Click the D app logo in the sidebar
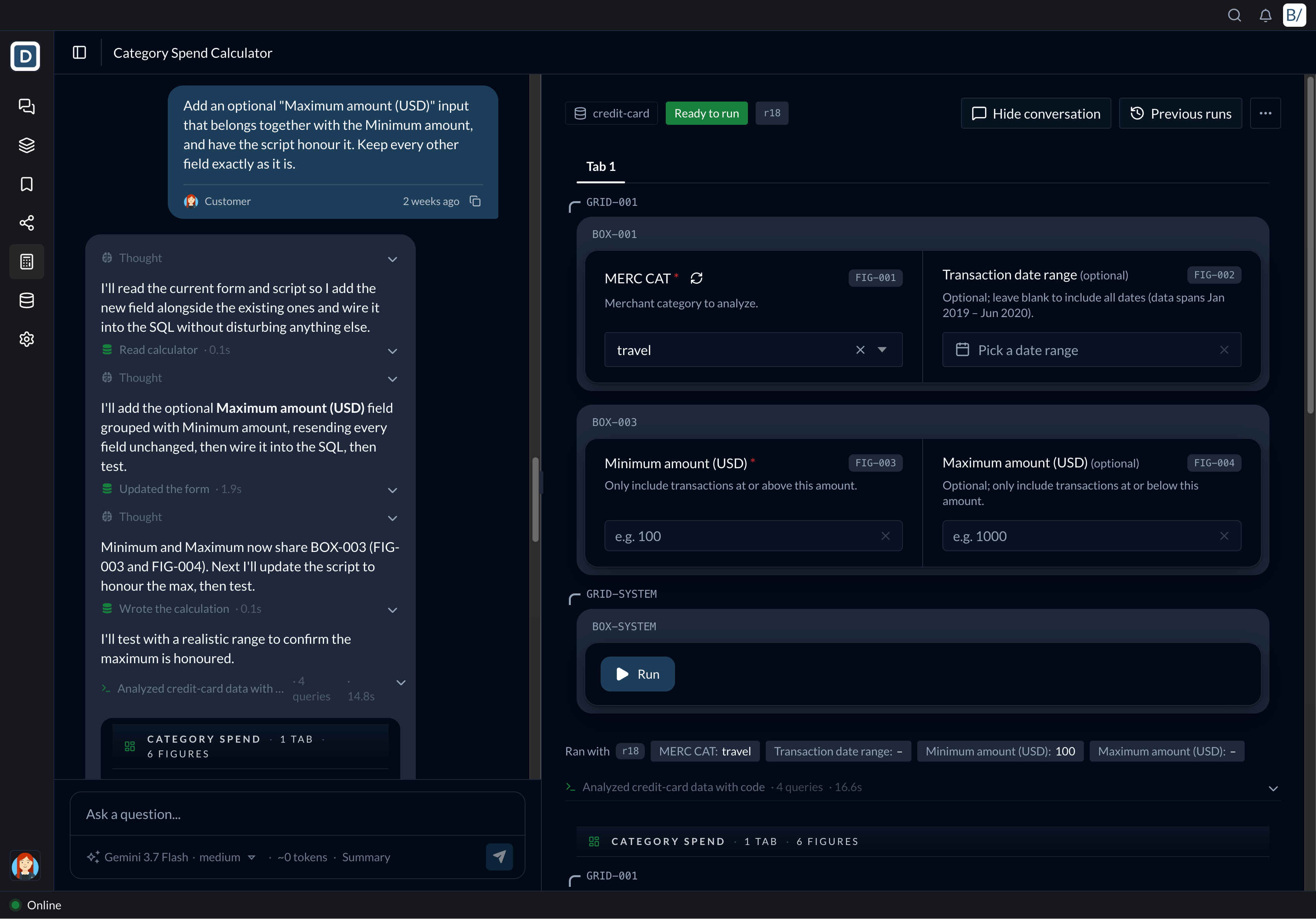The image size is (1316, 919). tap(25, 55)
